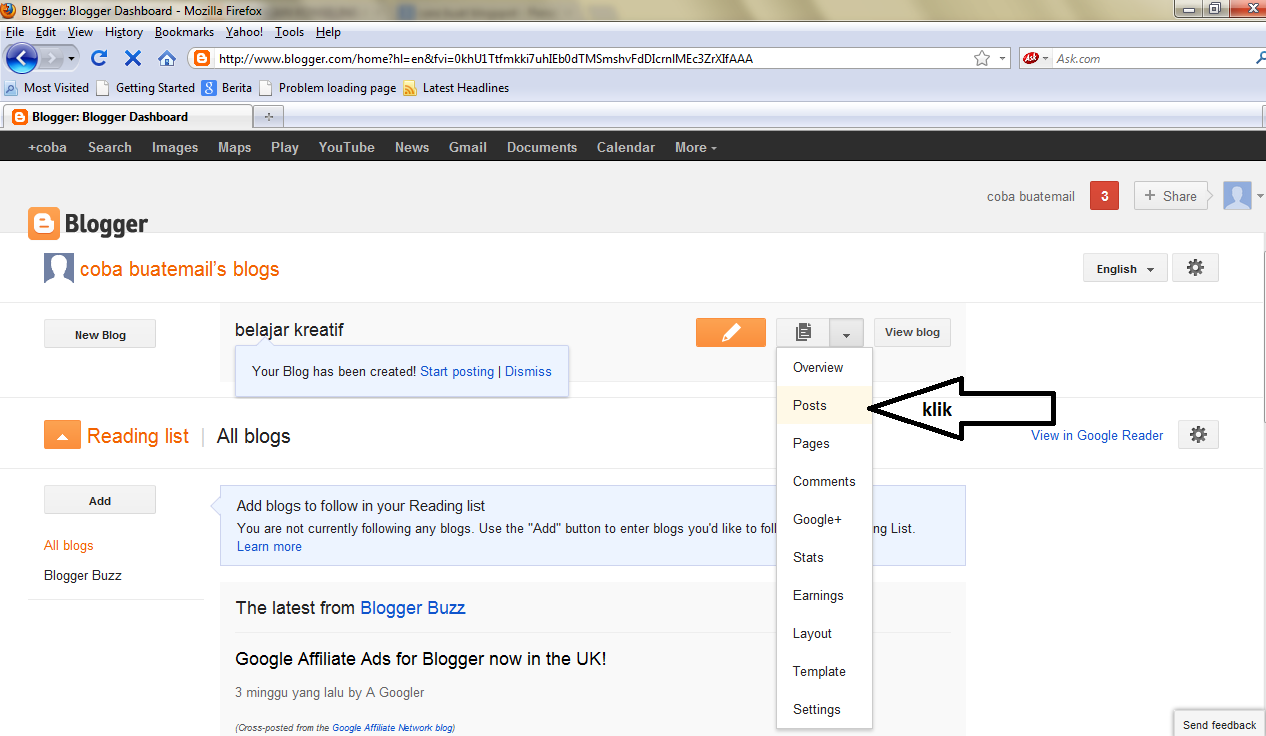Click Send feedback button
Image resolution: width=1266 pixels, height=736 pixels.
coord(1219,725)
